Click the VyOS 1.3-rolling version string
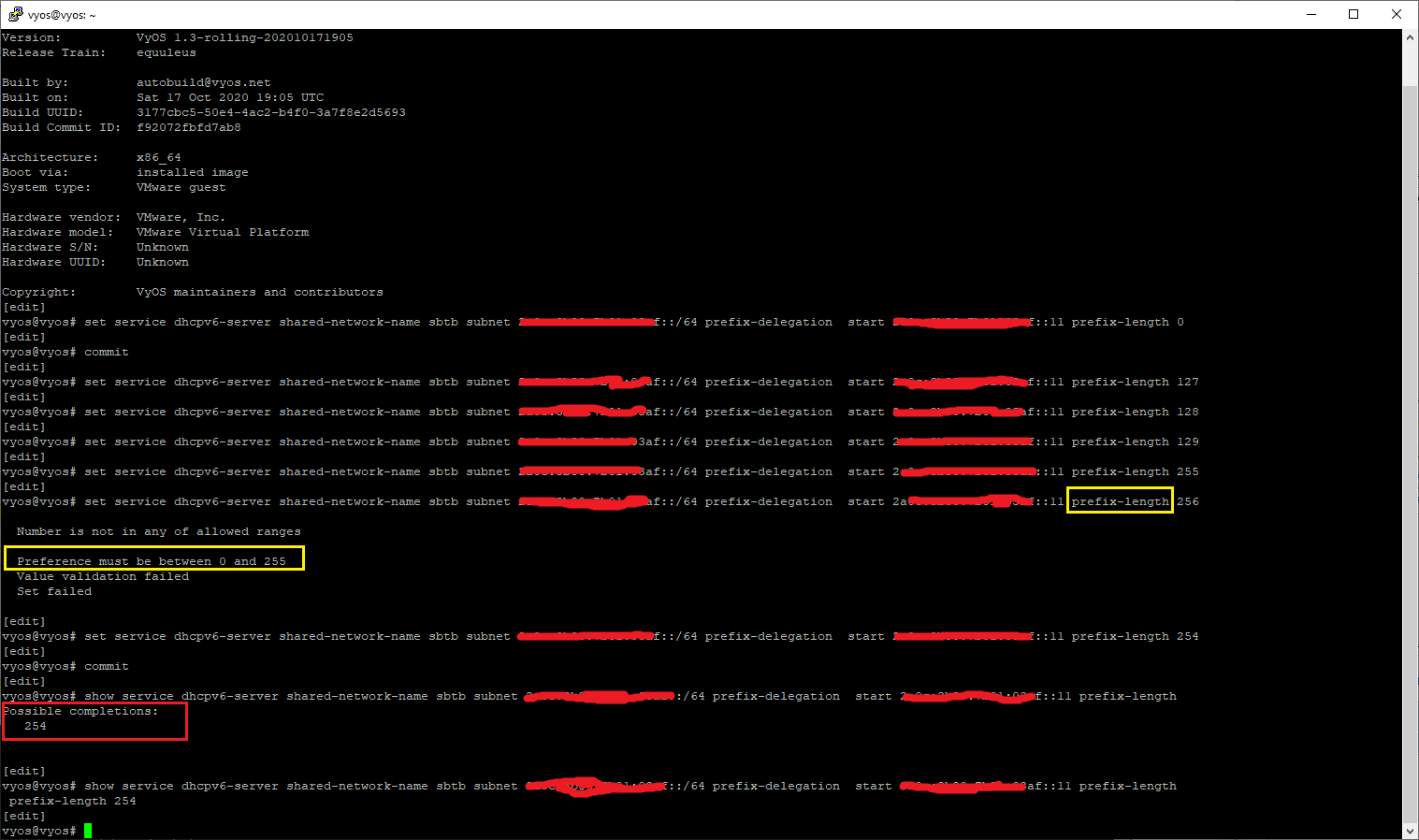 pyautogui.click(x=245, y=37)
